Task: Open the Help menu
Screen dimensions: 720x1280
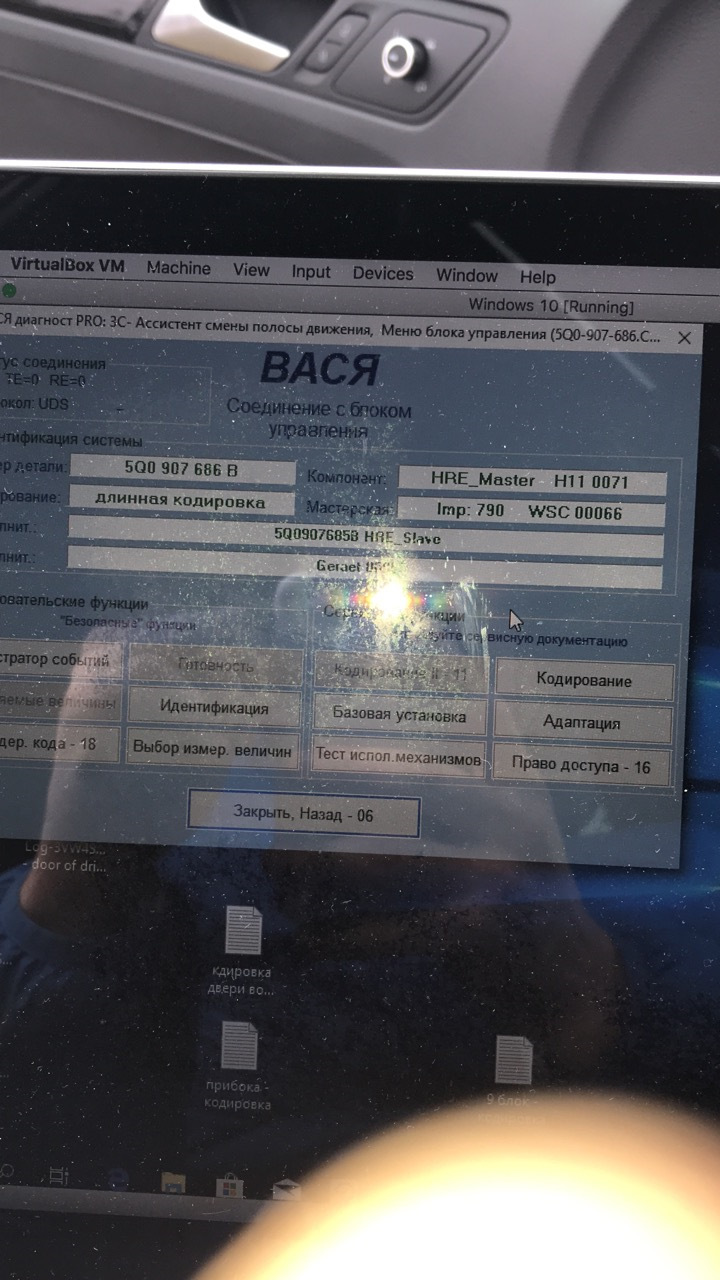Action: click(x=537, y=277)
